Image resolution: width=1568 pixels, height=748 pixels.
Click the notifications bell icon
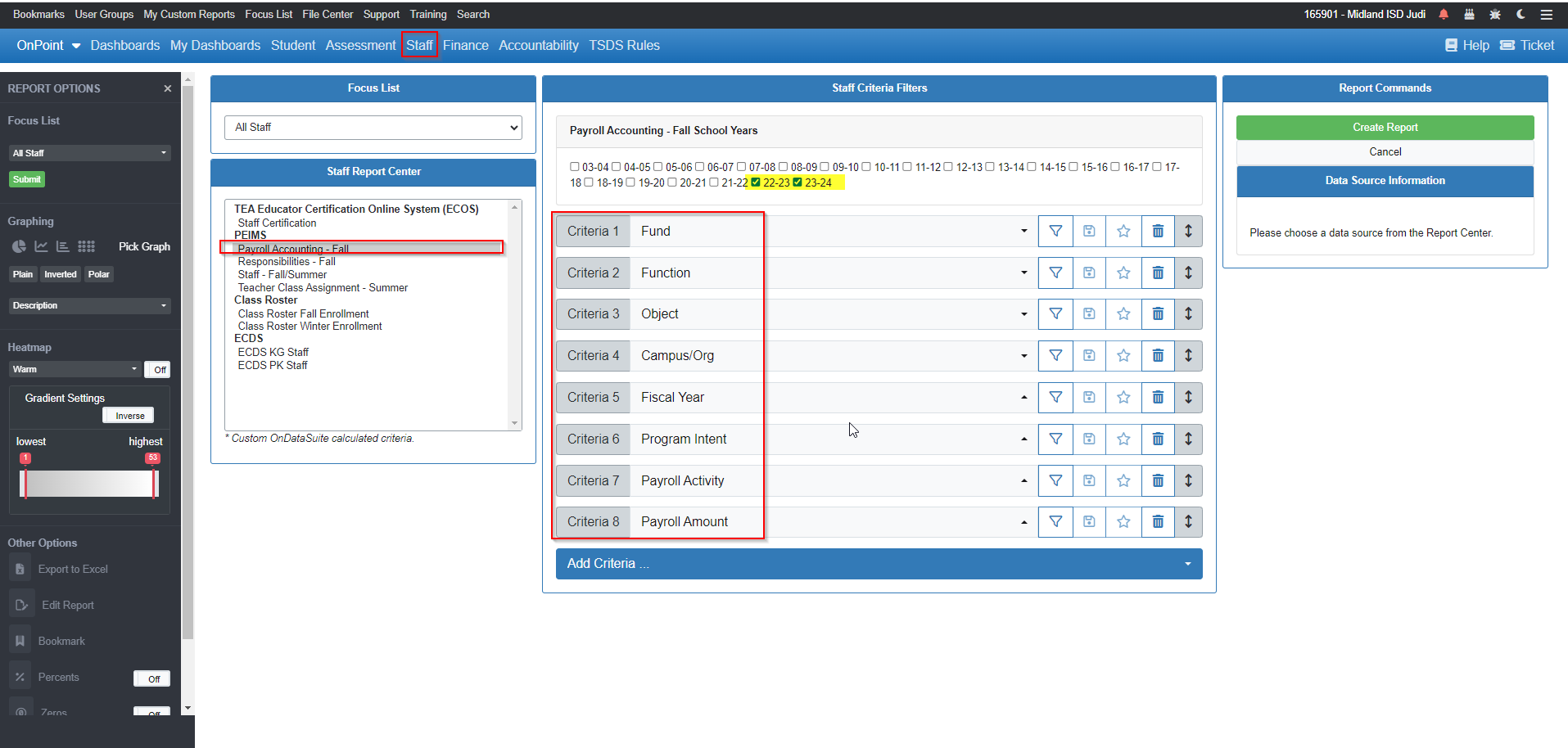1444,14
